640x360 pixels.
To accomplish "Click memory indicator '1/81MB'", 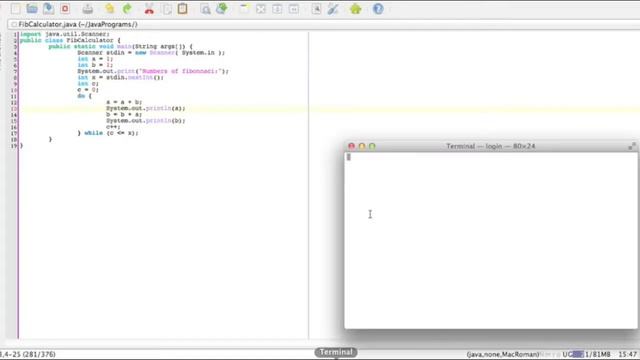I will pos(592,354).
